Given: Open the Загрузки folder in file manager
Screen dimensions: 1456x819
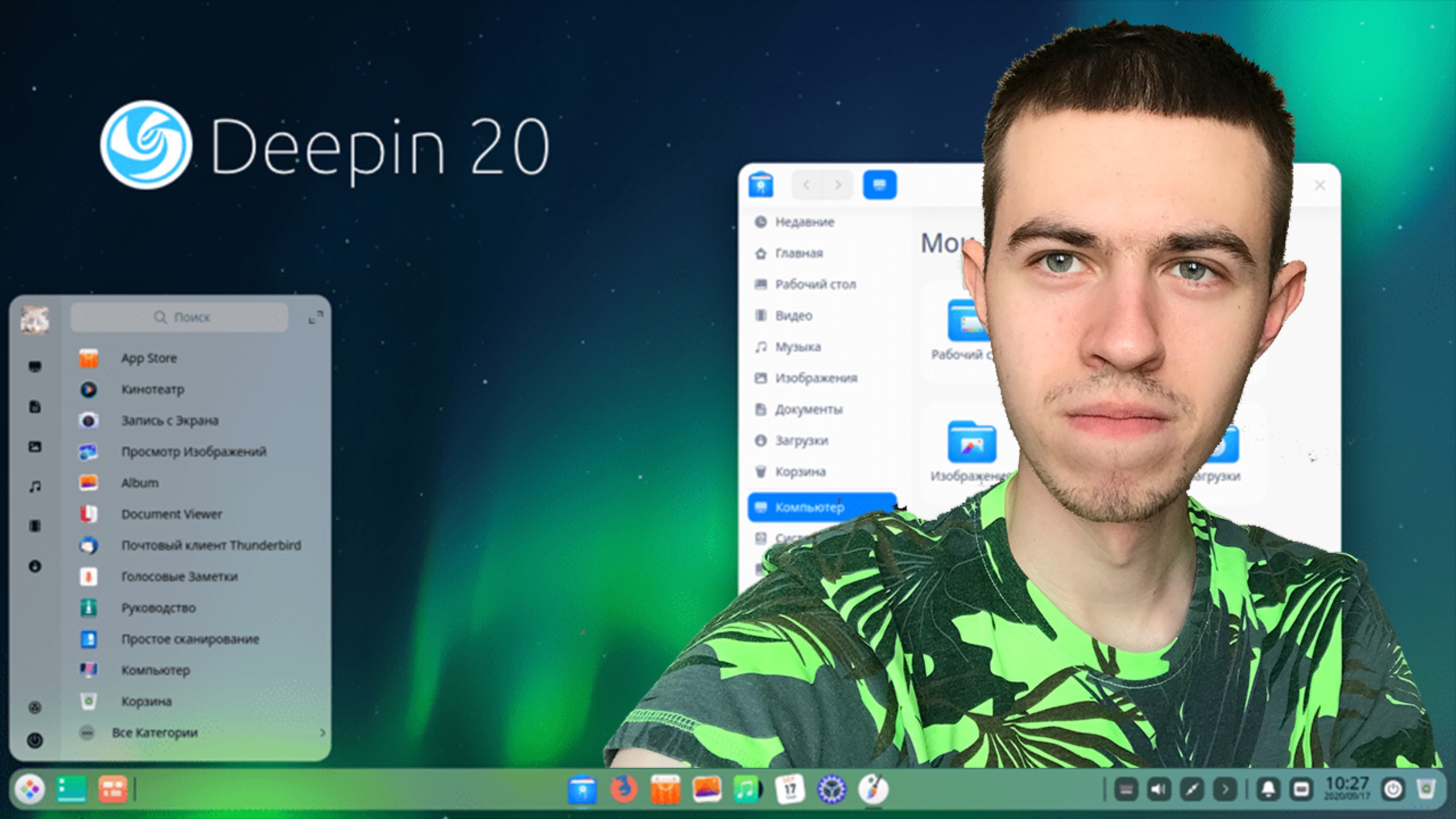Looking at the screenshot, I should (x=801, y=440).
